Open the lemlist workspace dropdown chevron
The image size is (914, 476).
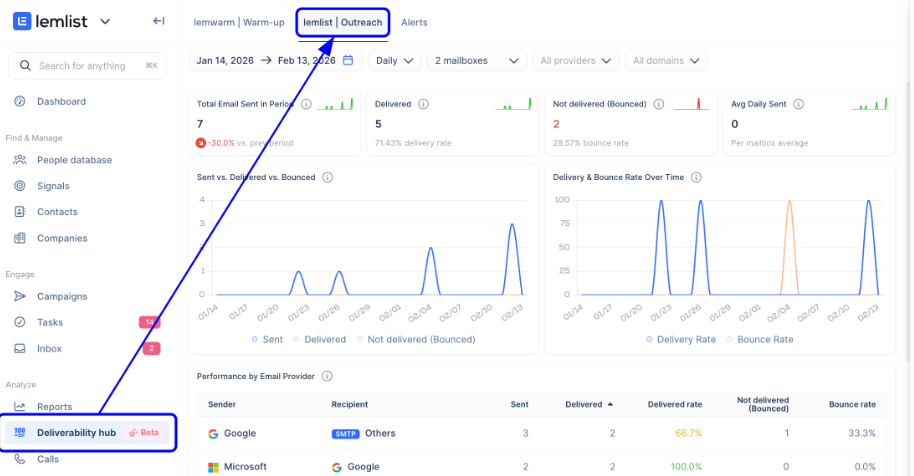click(105, 22)
